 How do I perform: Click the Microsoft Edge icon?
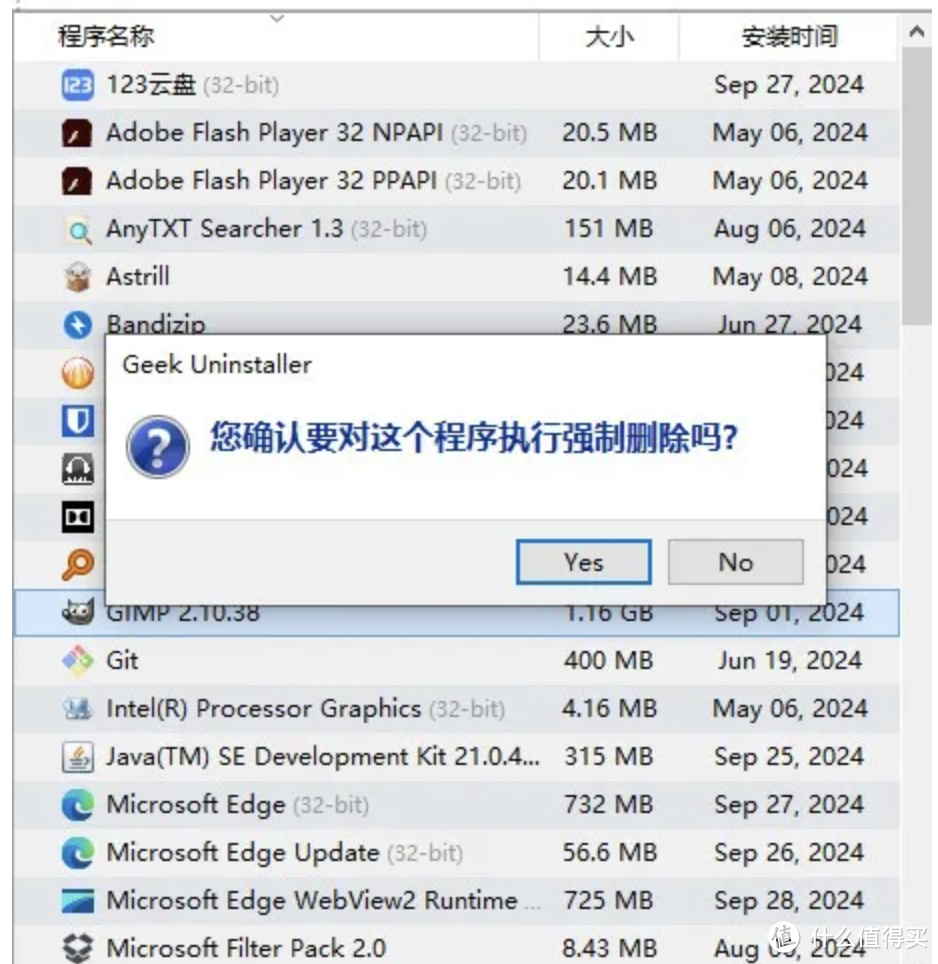77,805
